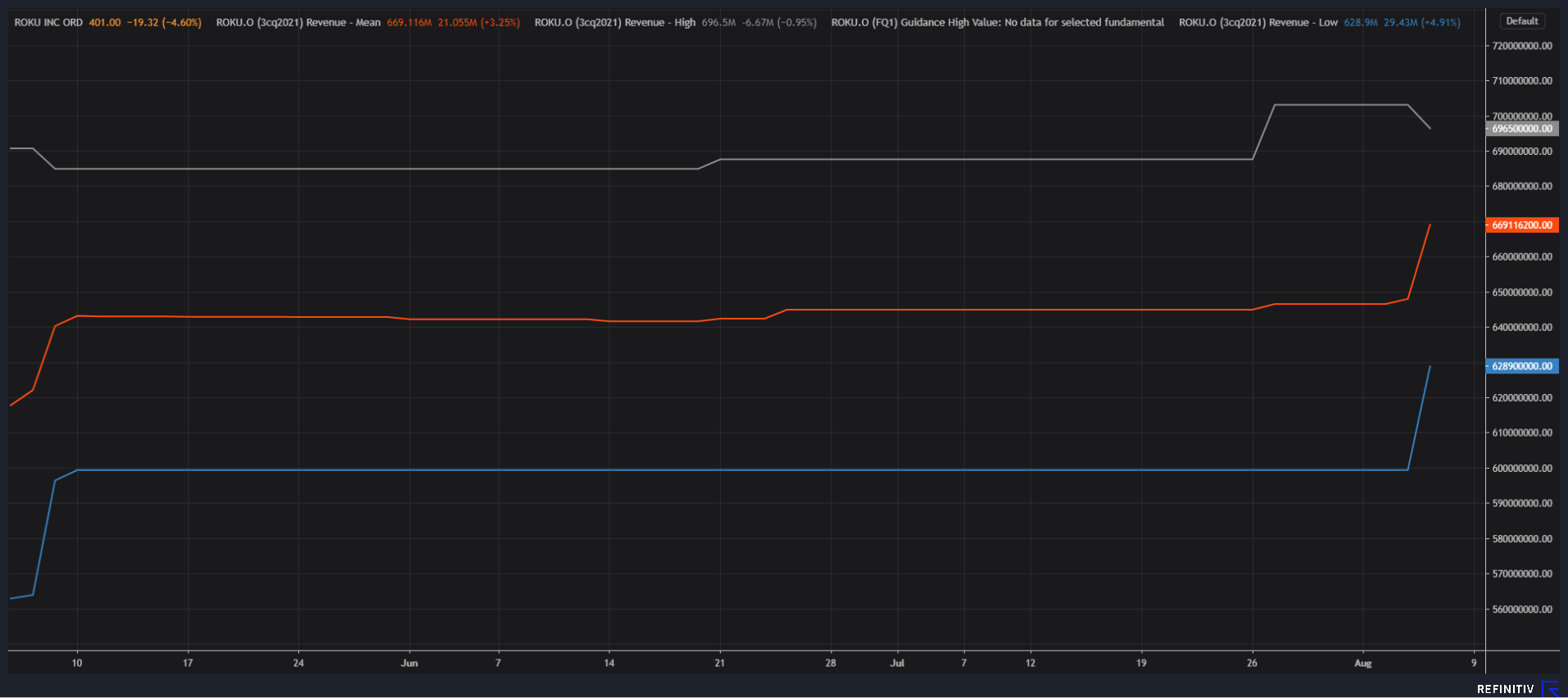Click the blue 628900000.00 axis tag

(x=1522, y=366)
